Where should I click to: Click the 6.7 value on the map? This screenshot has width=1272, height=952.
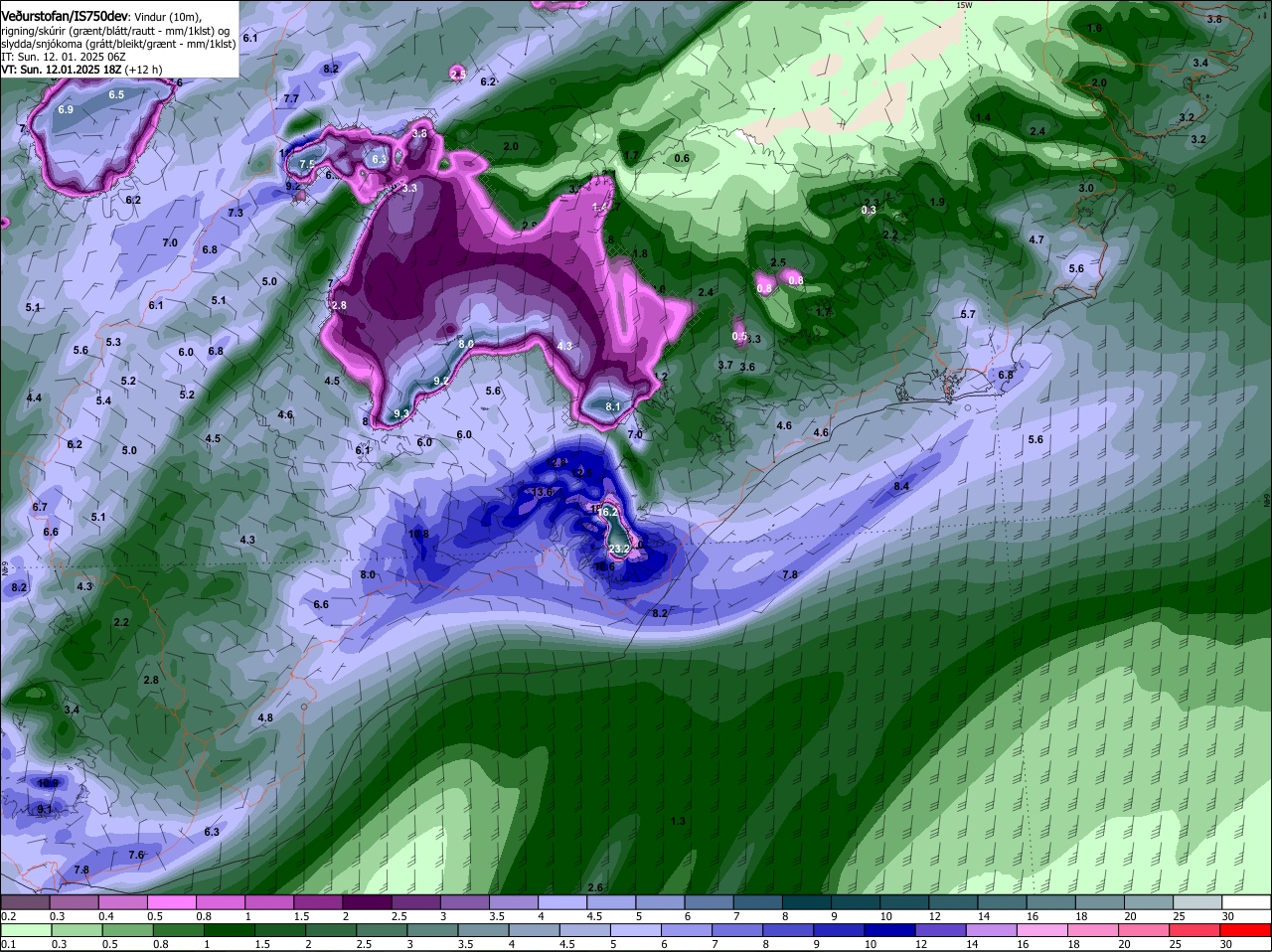(40, 507)
